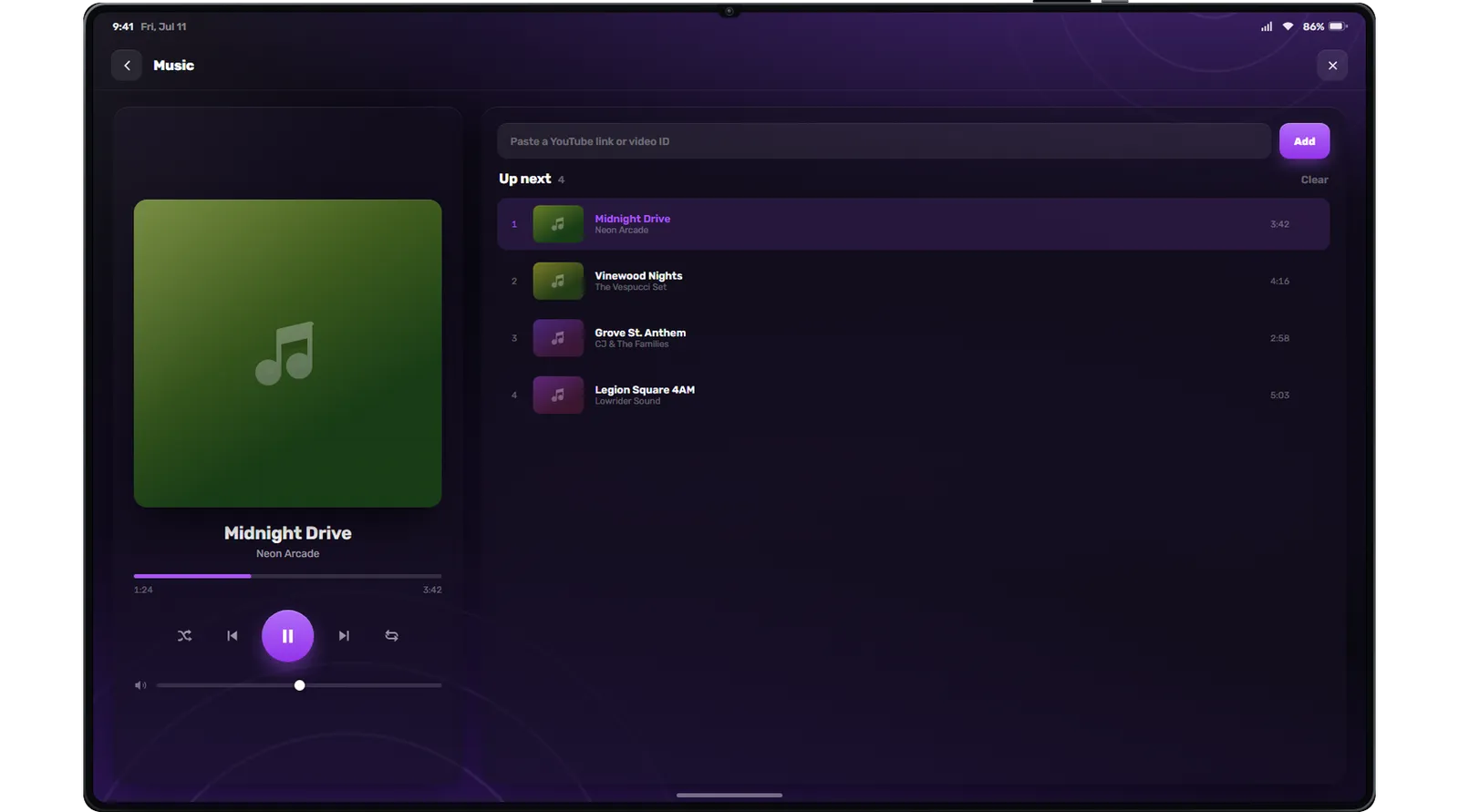Adjust the volume slider handle
Viewport: 1459px width, 812px height.
299,685
